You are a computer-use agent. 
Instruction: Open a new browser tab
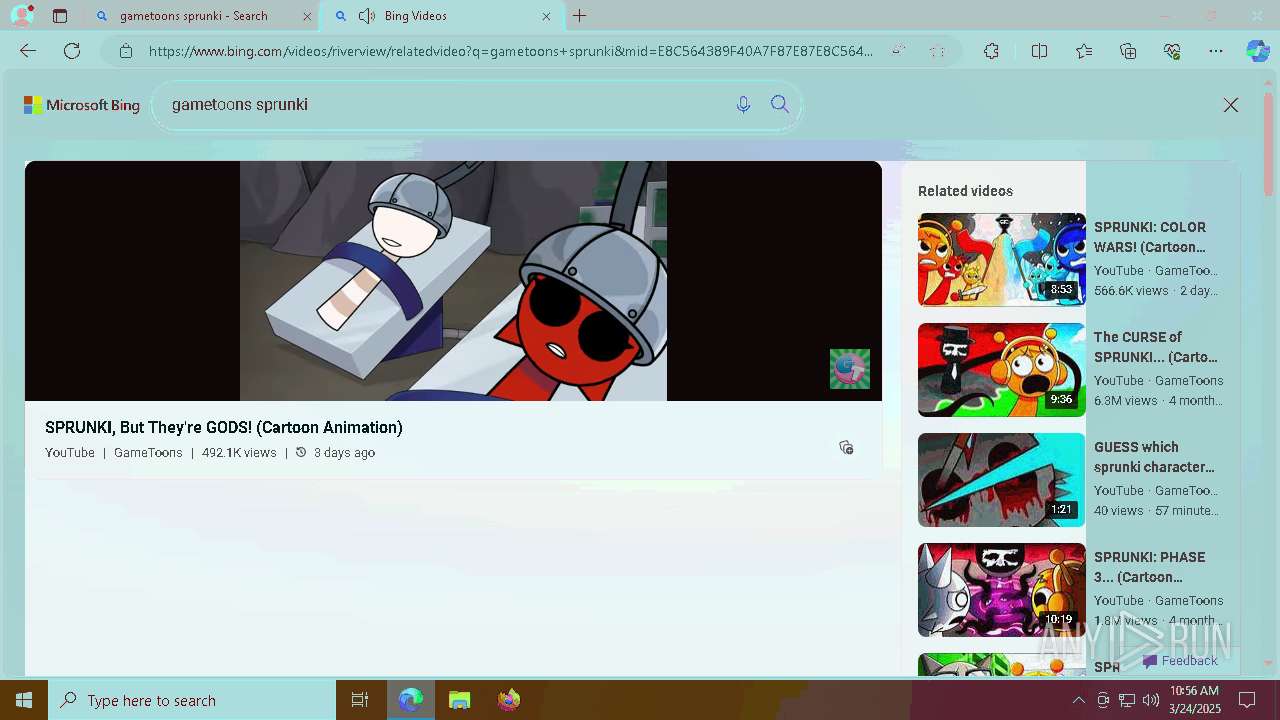579,16
